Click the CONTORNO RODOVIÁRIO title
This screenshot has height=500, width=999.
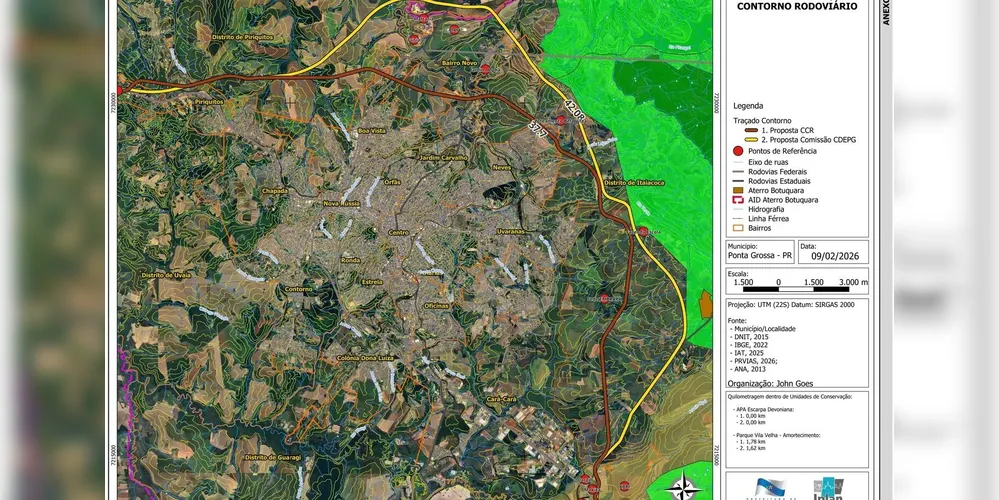coord(797,6)
